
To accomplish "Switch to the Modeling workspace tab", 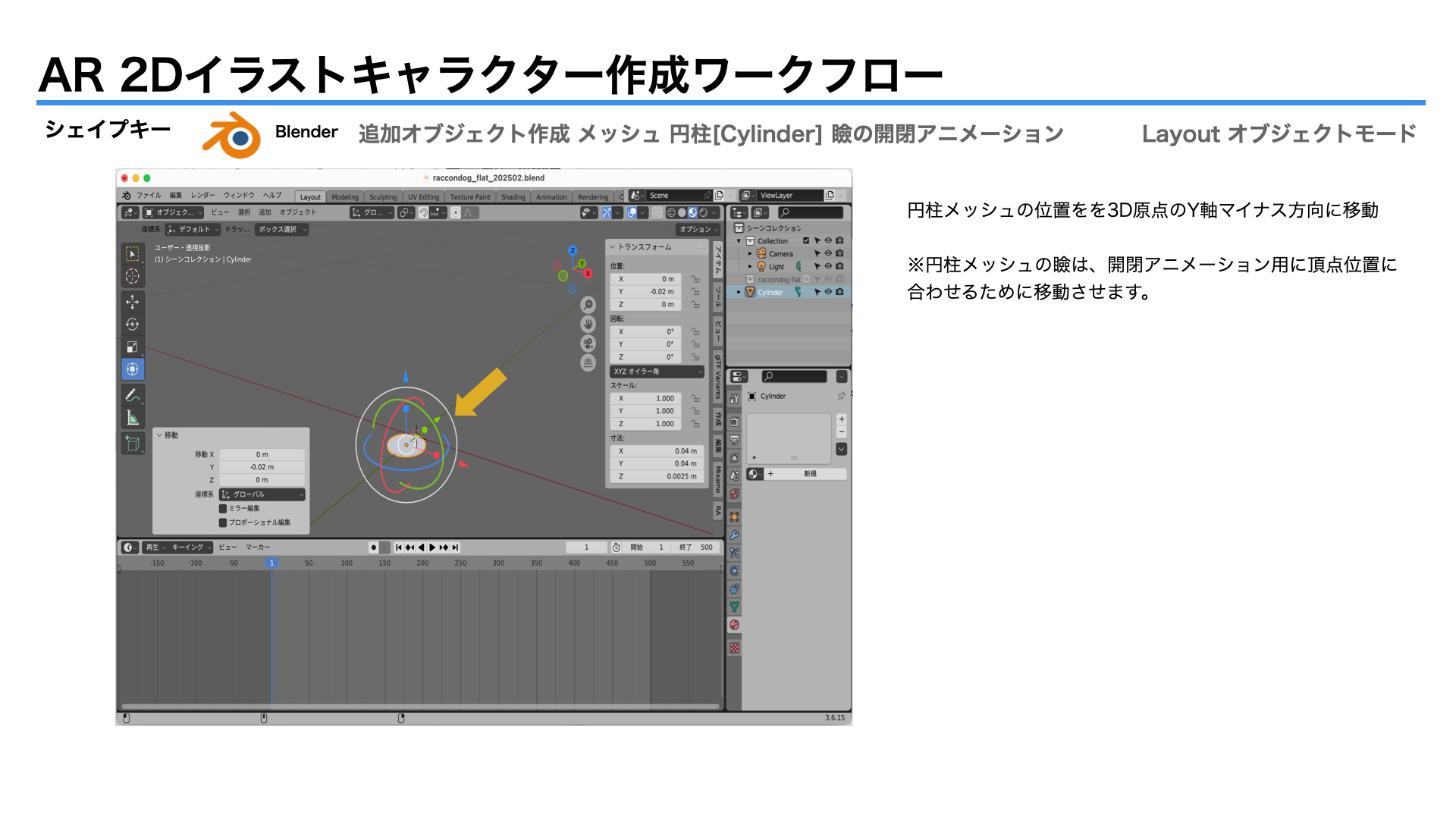I will (345, 197).
